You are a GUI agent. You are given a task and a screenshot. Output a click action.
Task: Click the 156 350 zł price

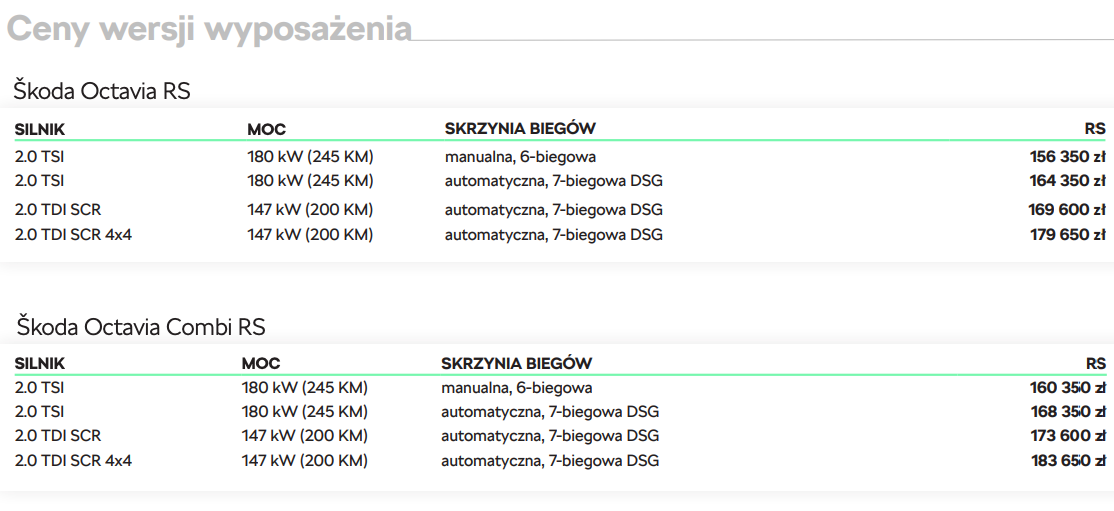(x=1067, y=156)
